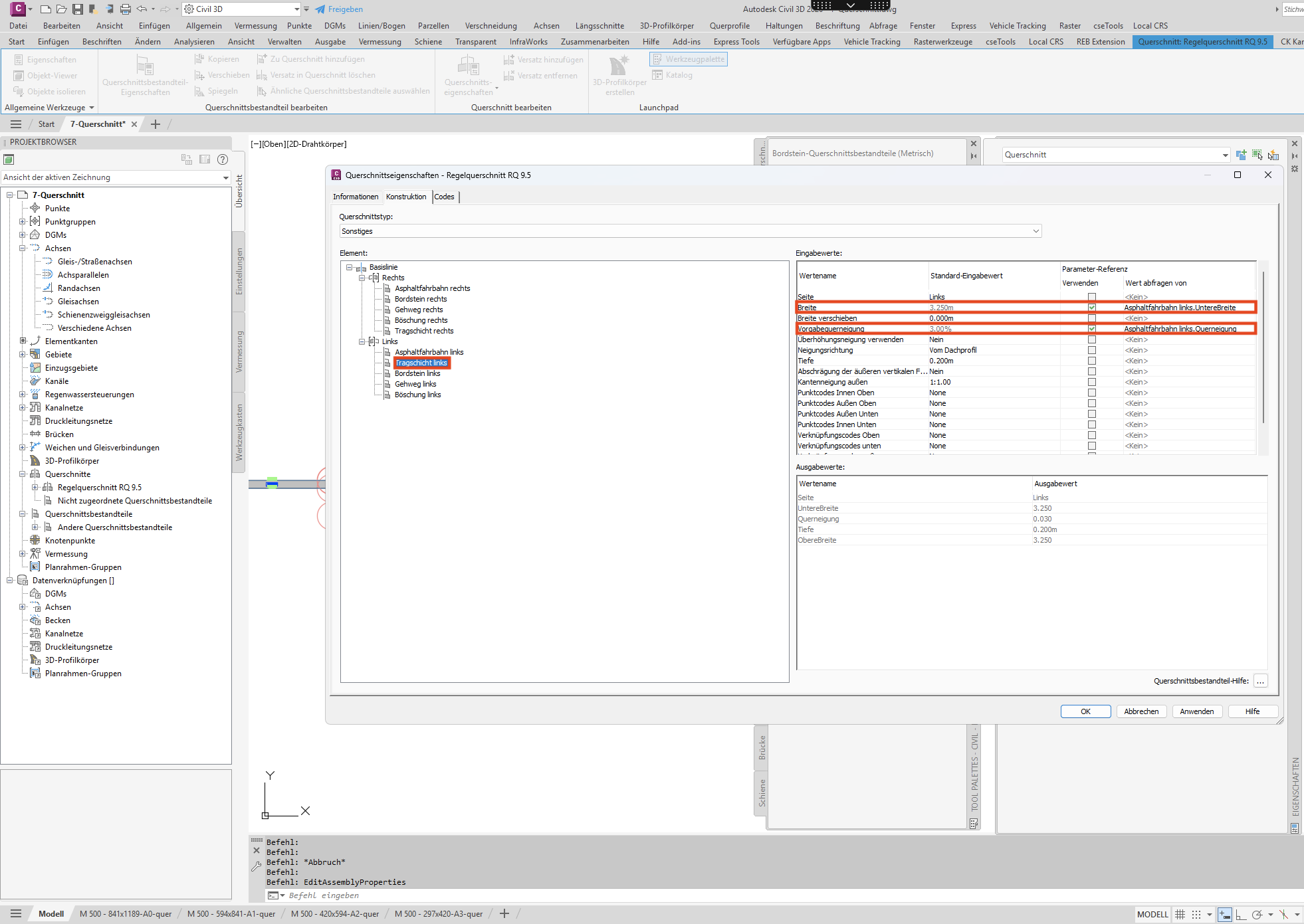1304x924 pixels.
Task: Click the Freigeben share button
Action: 339,9
